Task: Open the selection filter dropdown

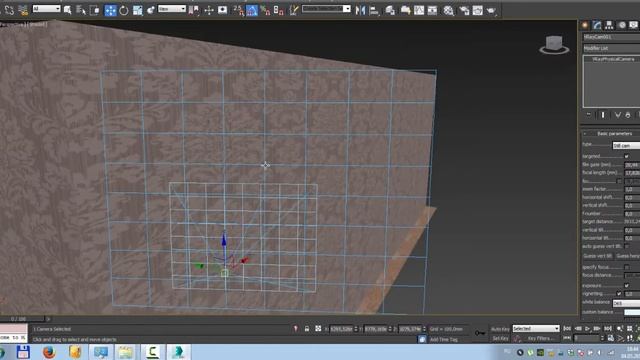Action: coord(47,9)
